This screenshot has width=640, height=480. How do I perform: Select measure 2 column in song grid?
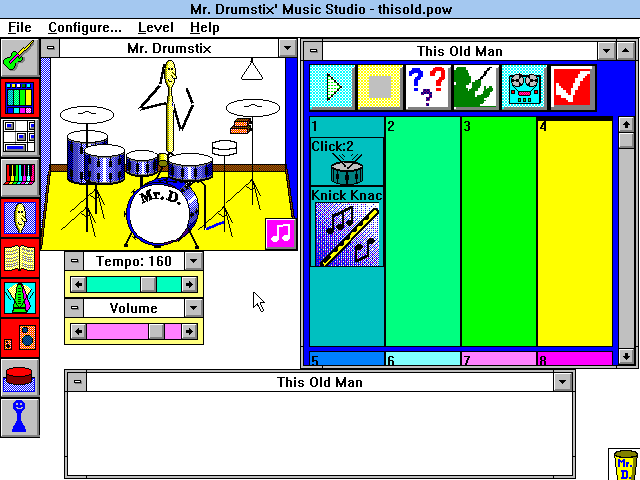coord(423,232)
